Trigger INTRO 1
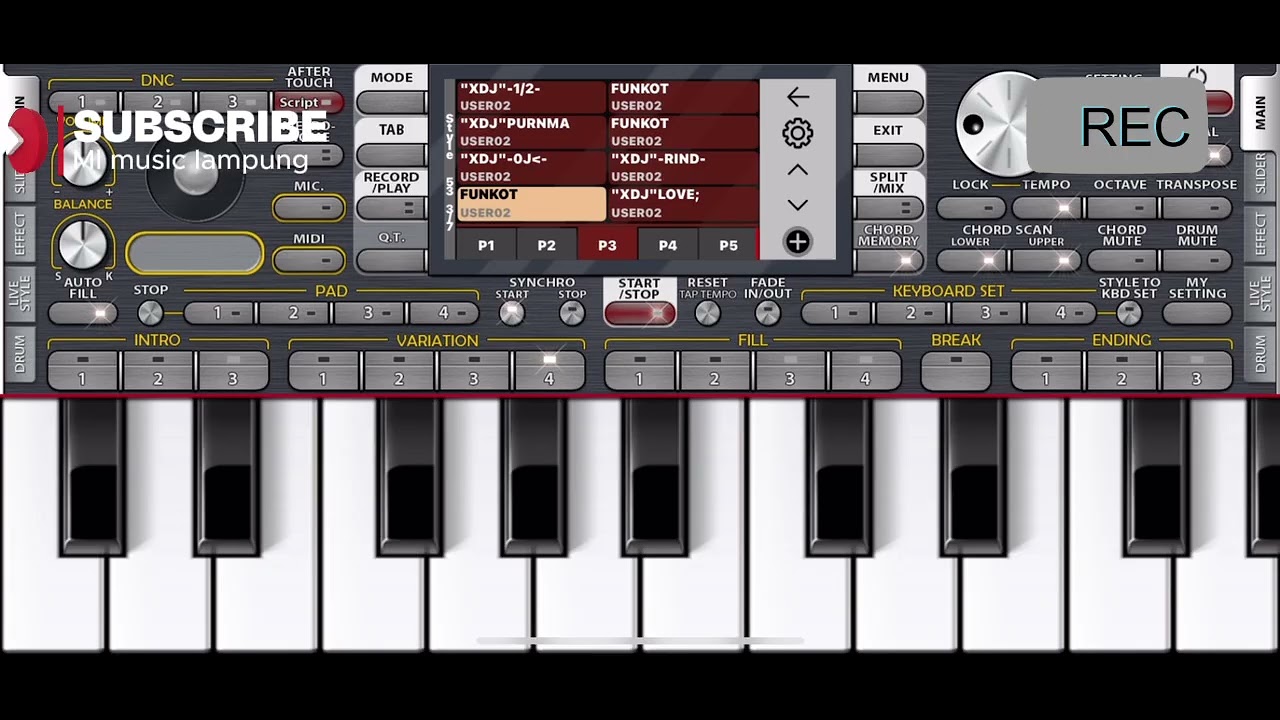1280x720 pixels. (83, 370)
